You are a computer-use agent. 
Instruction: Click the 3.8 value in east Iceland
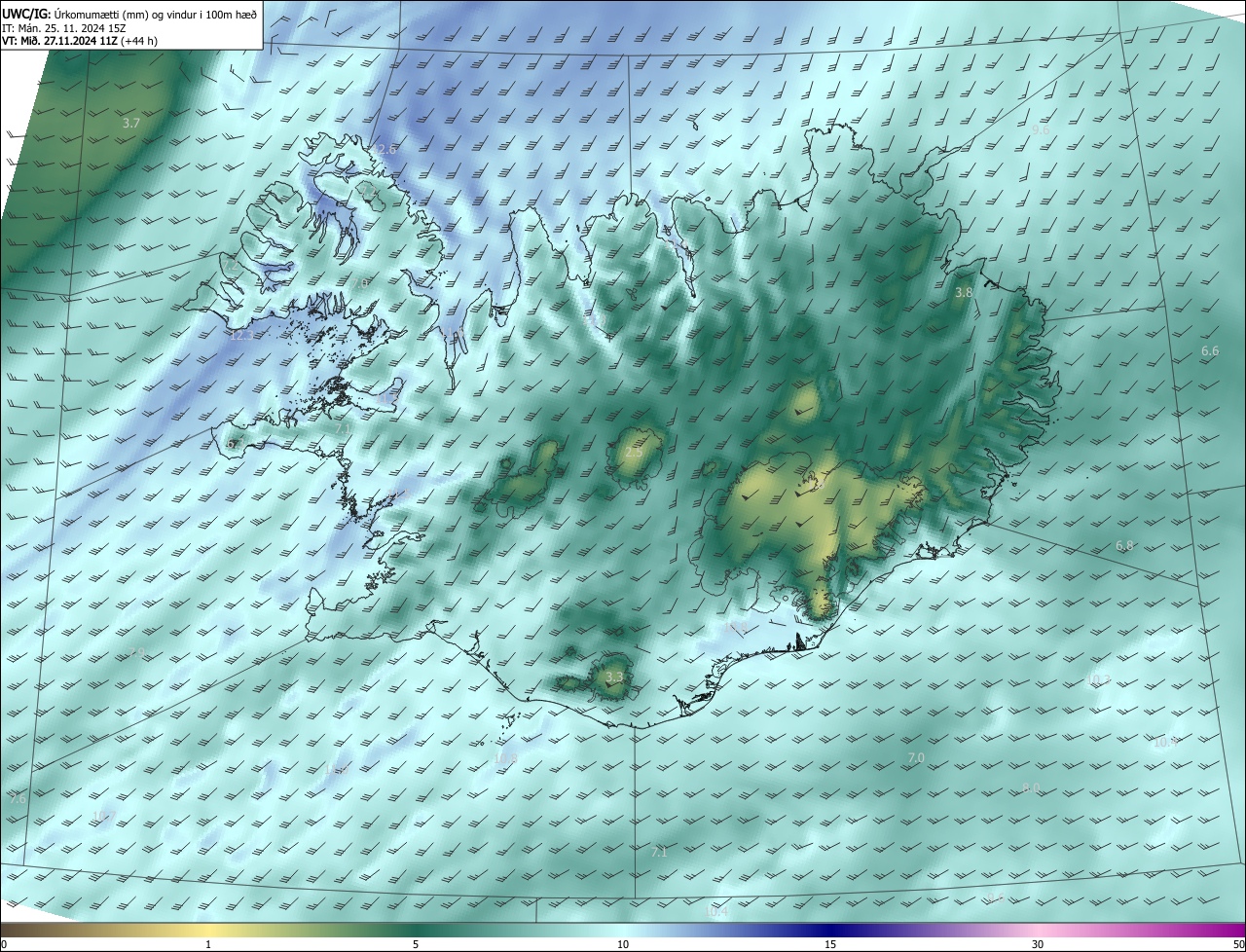pyautogui.click(x=964, y=293)
